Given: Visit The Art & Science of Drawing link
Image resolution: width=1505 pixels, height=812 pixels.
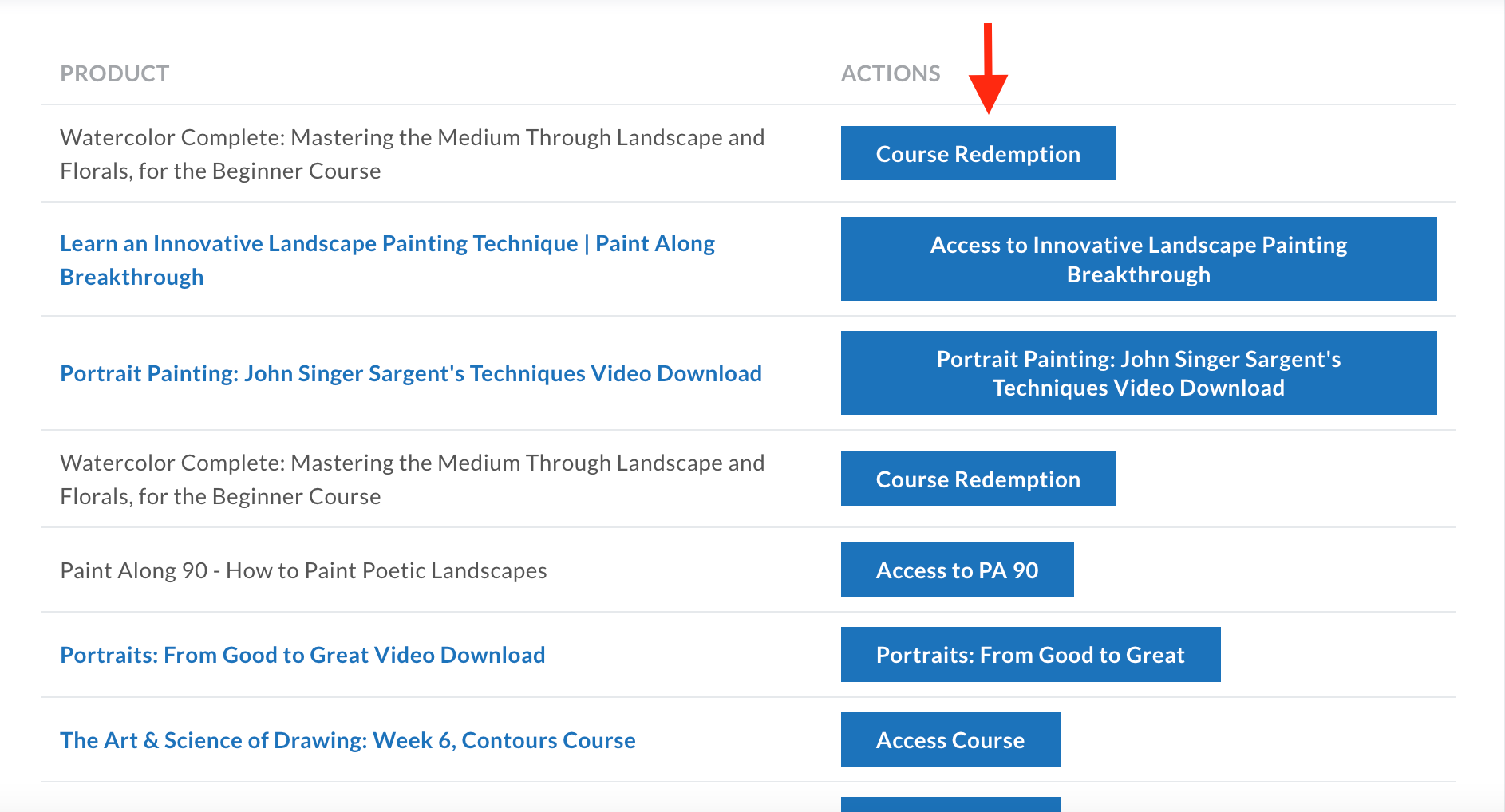Looking at the screenshot, I should pos(347,740).
